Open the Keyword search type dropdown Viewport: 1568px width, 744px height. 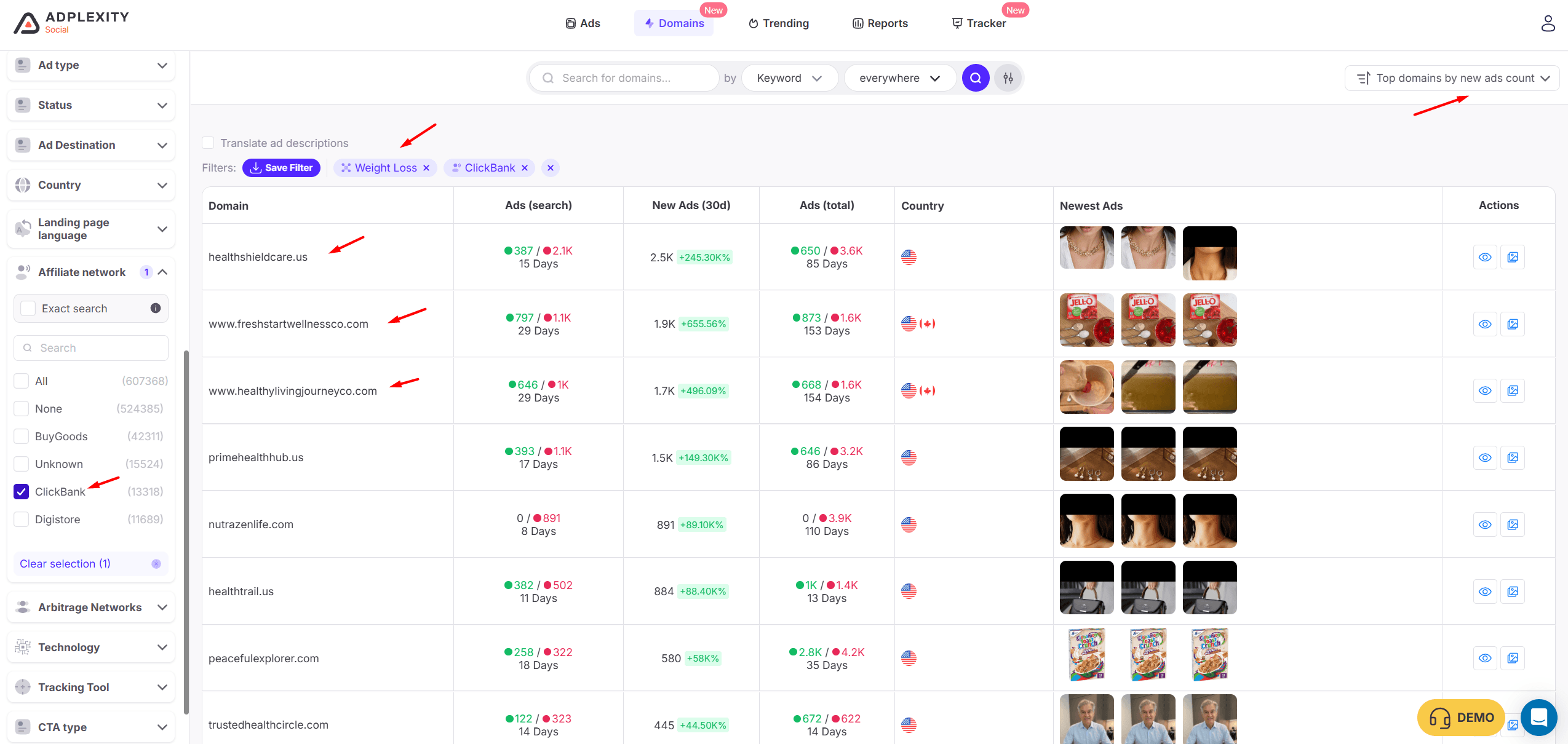click(x=789, y=78)
